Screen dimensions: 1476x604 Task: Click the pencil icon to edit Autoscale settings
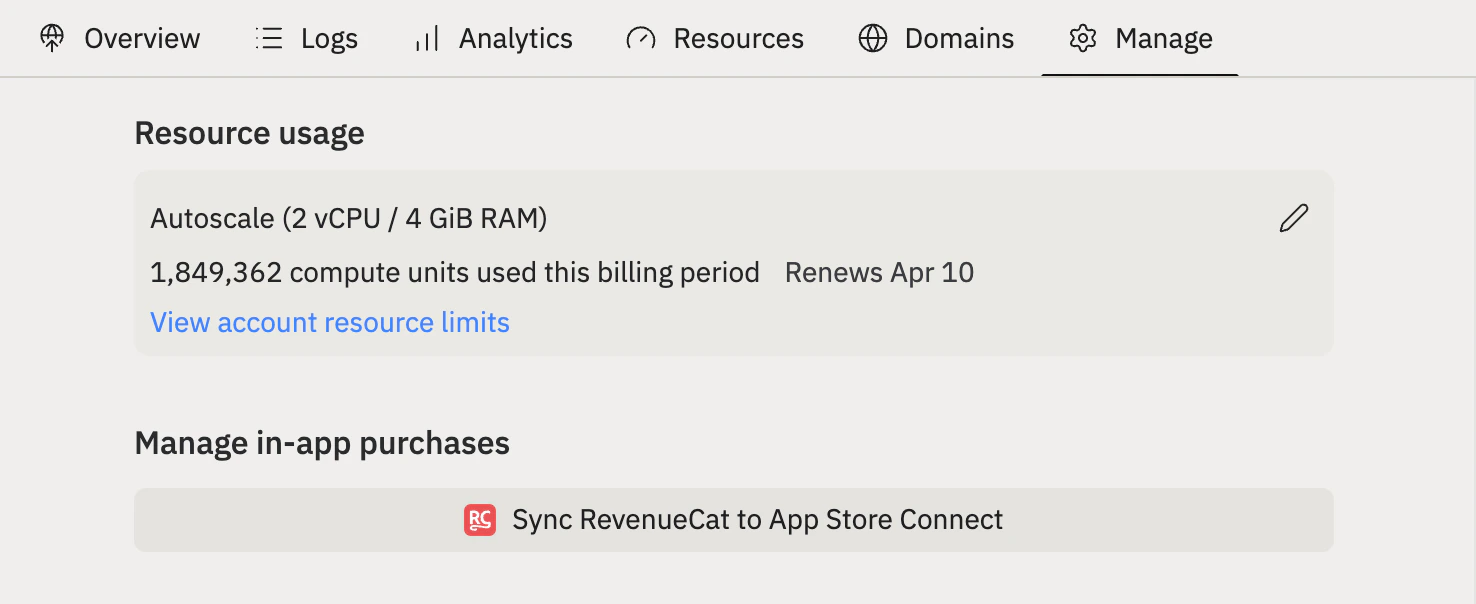tap(1293, 218)
